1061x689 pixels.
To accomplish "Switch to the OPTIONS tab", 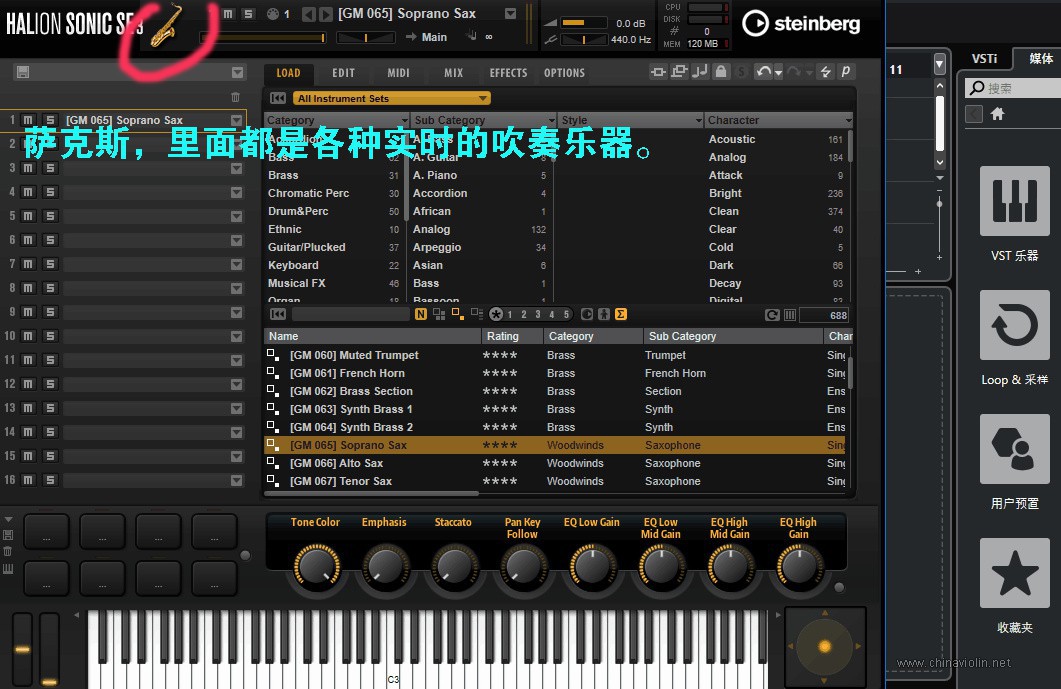I will point(564,72).
